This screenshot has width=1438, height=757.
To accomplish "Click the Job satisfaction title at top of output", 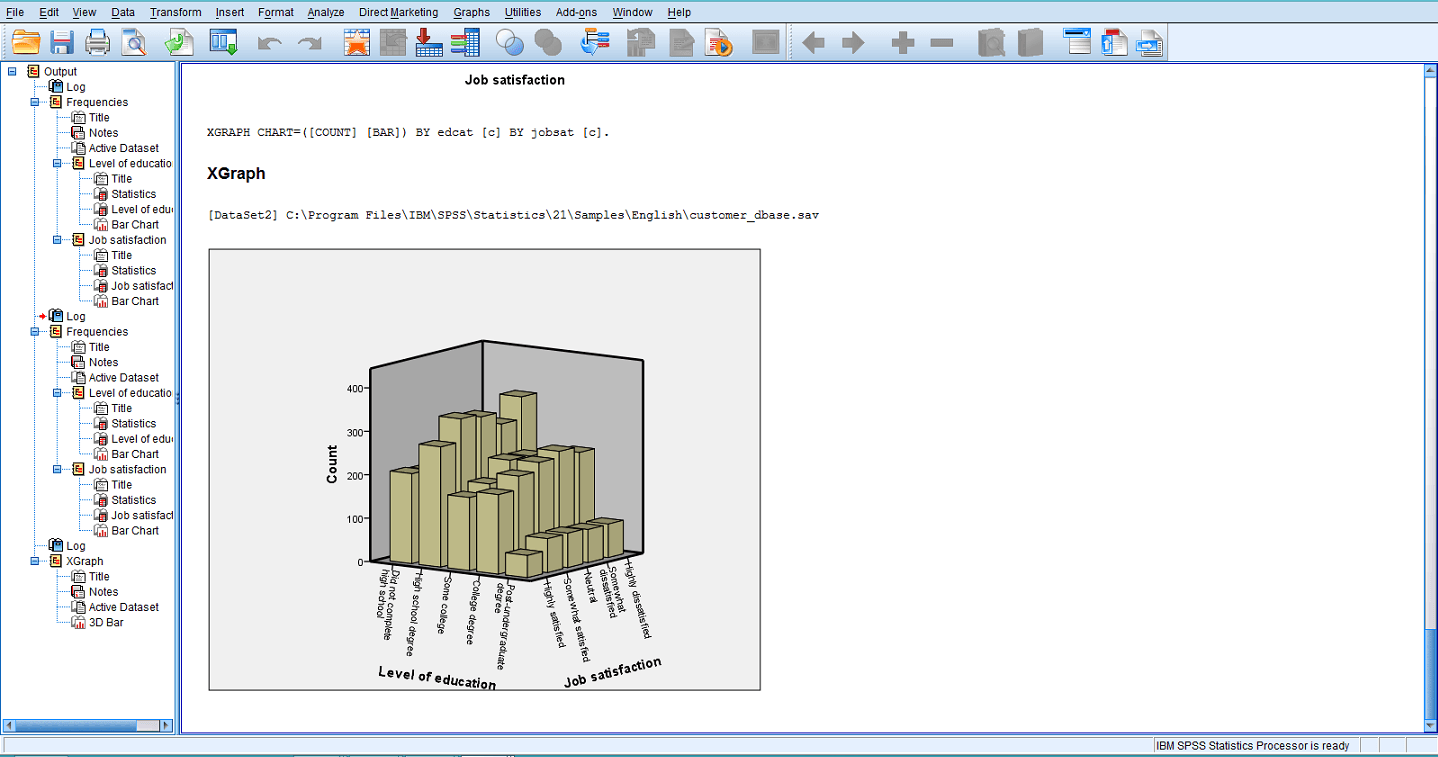I will click(x=515, y=80).
